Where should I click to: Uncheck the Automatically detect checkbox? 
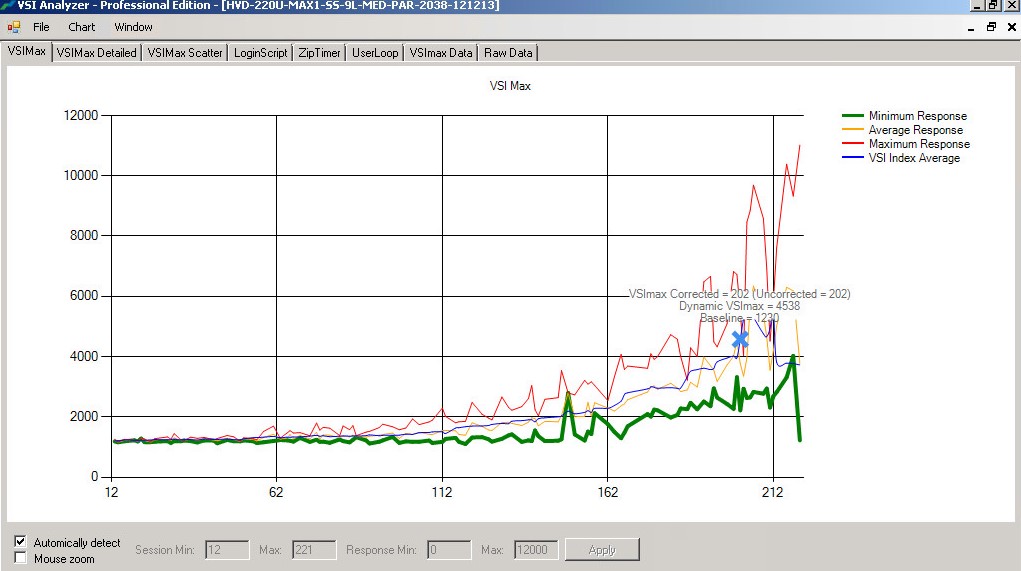(x=21, y=541)
